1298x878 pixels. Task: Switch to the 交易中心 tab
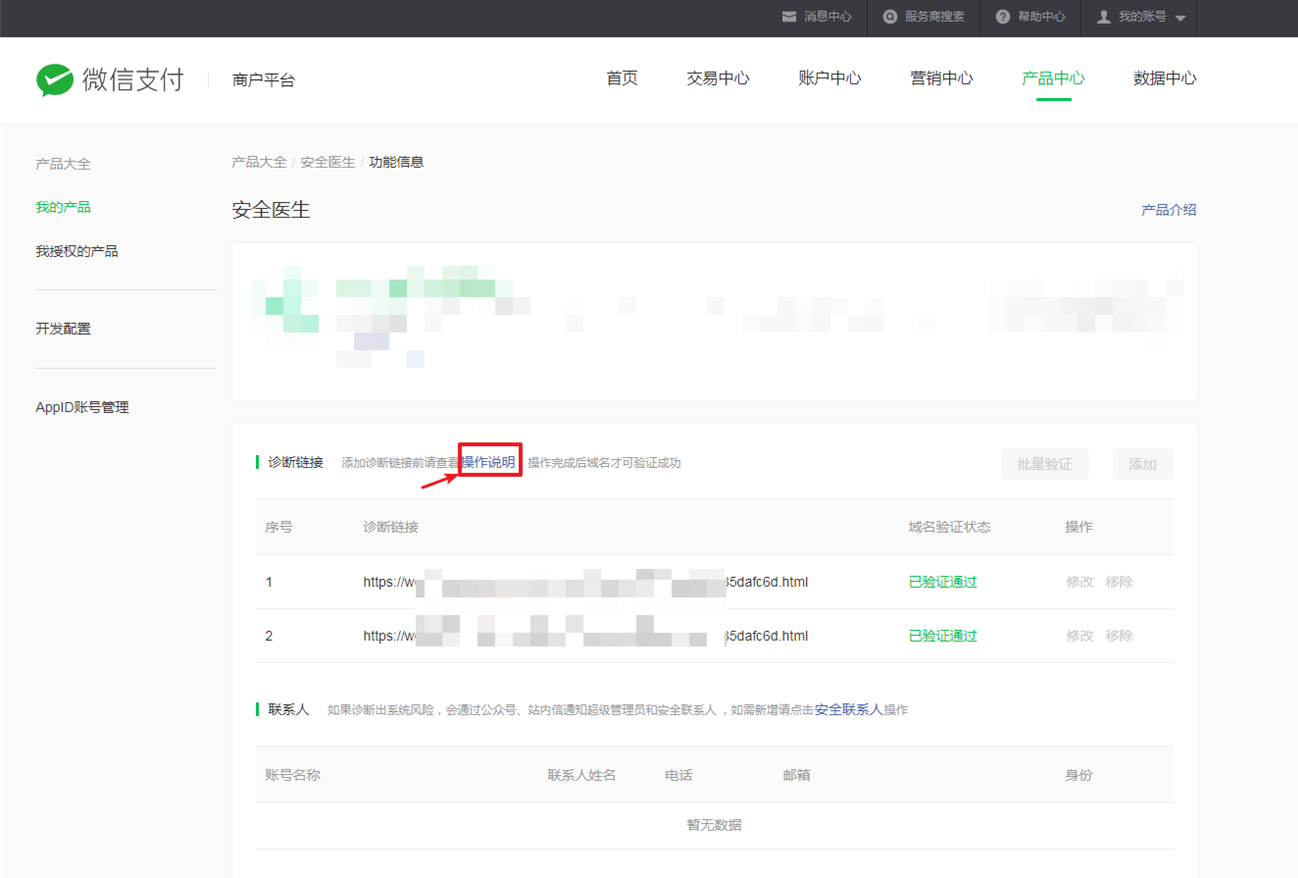tap(718, 78)
